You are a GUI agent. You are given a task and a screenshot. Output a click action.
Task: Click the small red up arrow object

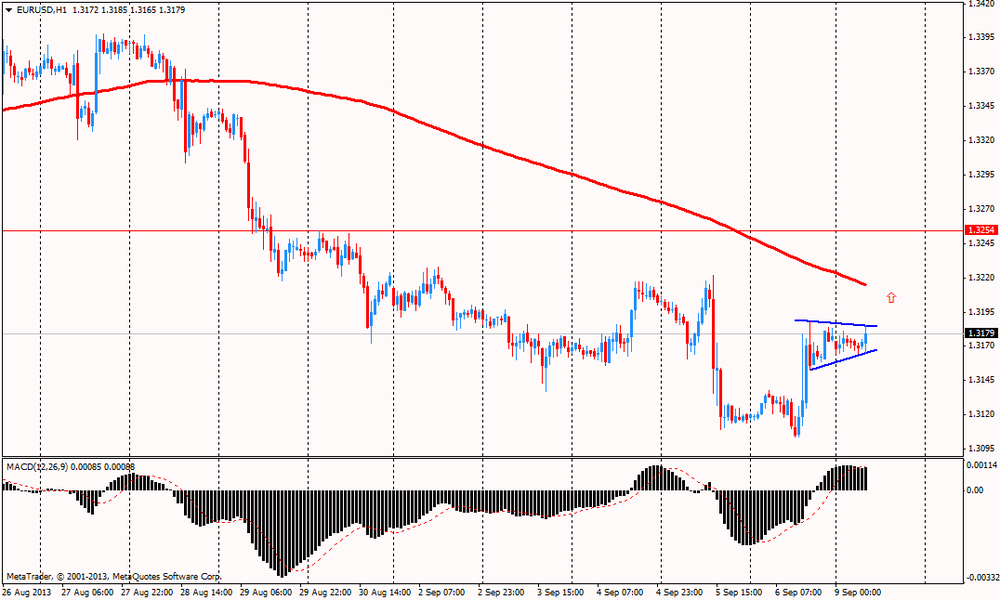click(x=891, y=297)
